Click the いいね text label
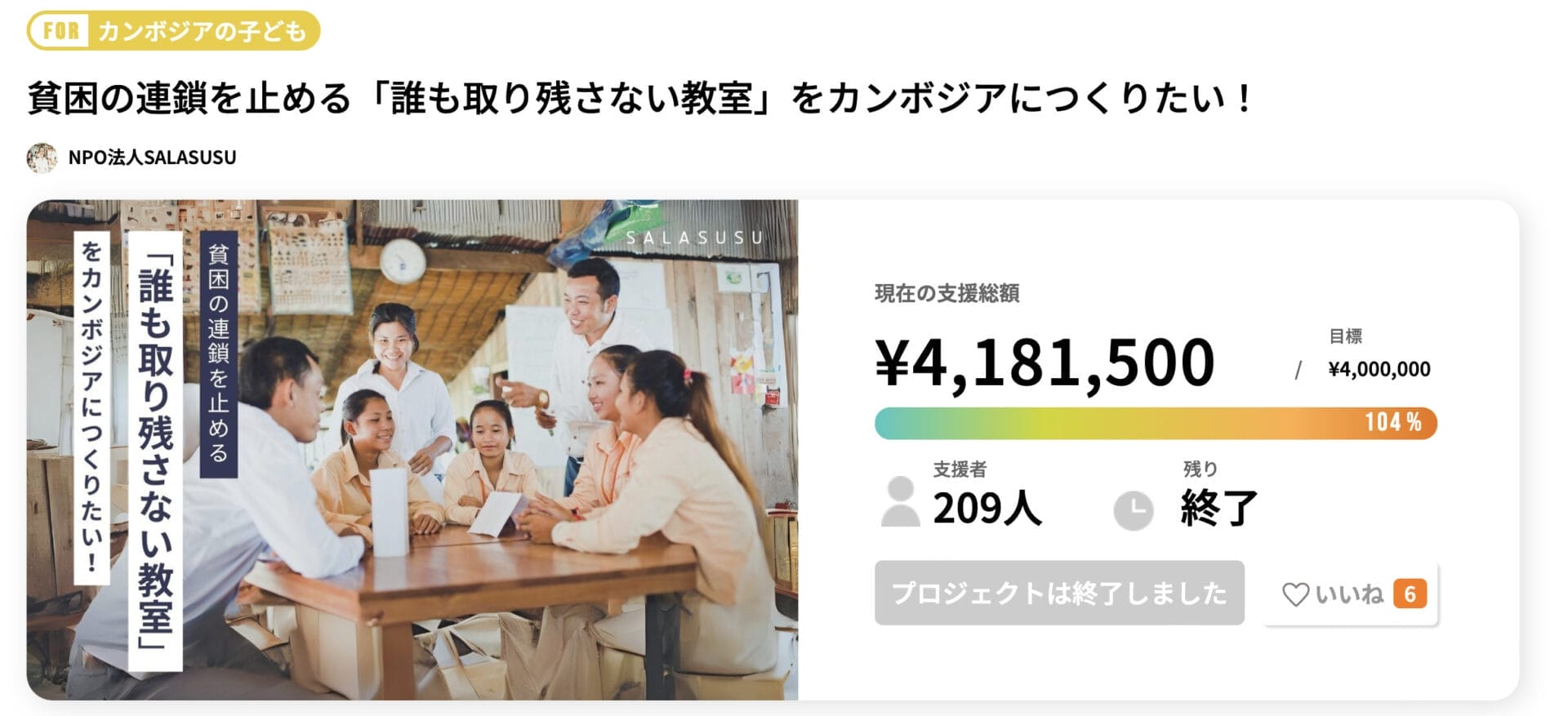The width and height of the screenshot is (1568, 716). click(1348, 594)
